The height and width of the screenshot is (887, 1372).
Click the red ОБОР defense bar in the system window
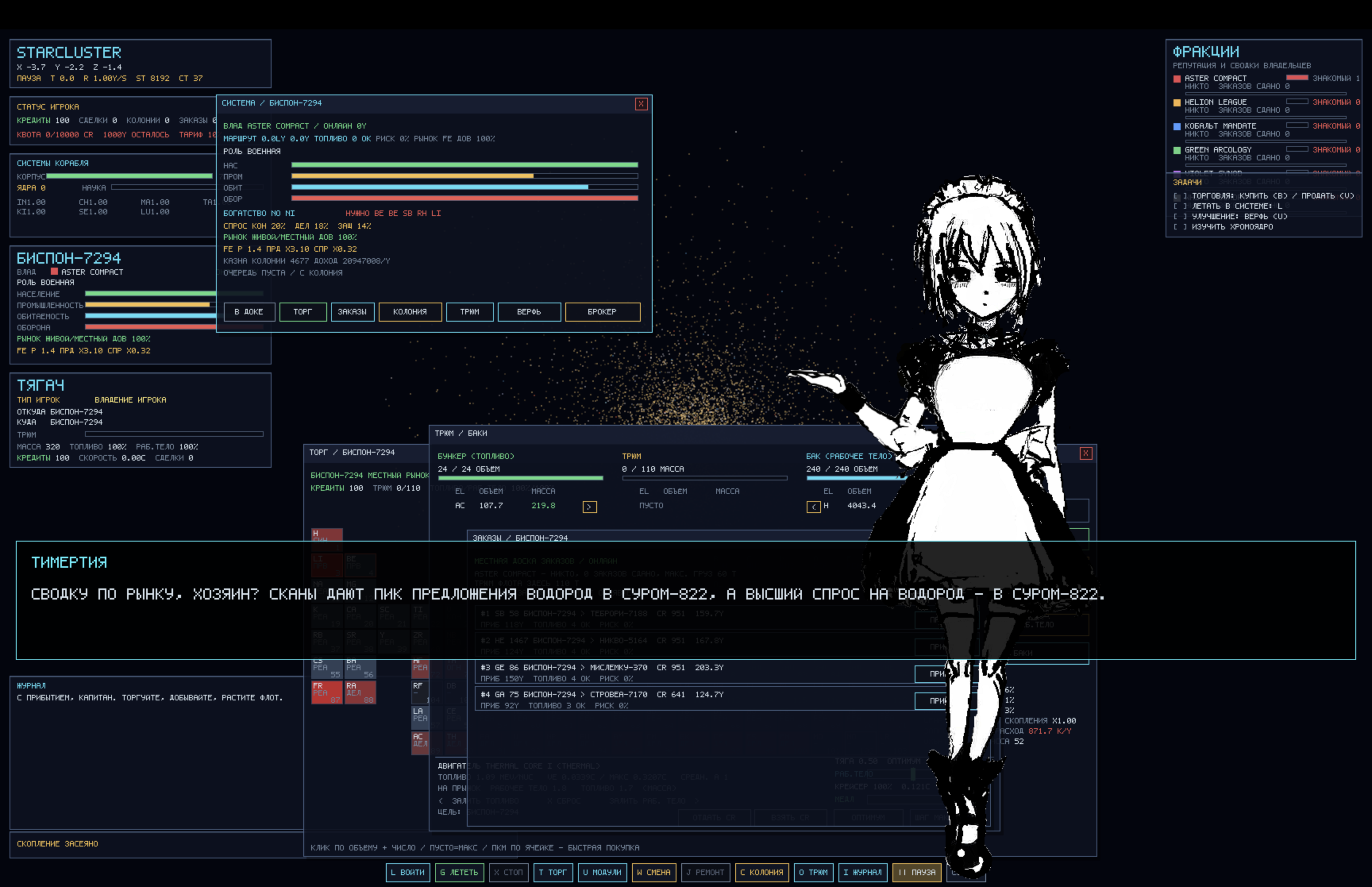(464, 198)
